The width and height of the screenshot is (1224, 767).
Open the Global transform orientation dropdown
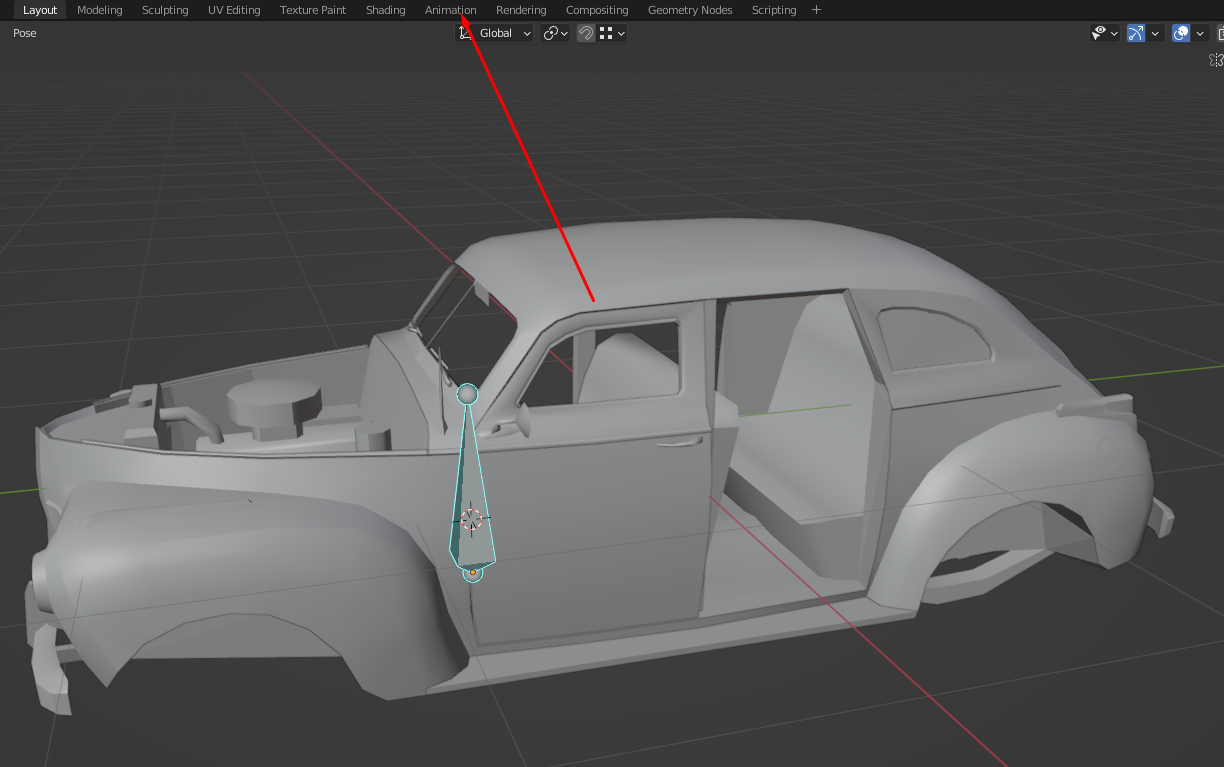tap(495, 33)
